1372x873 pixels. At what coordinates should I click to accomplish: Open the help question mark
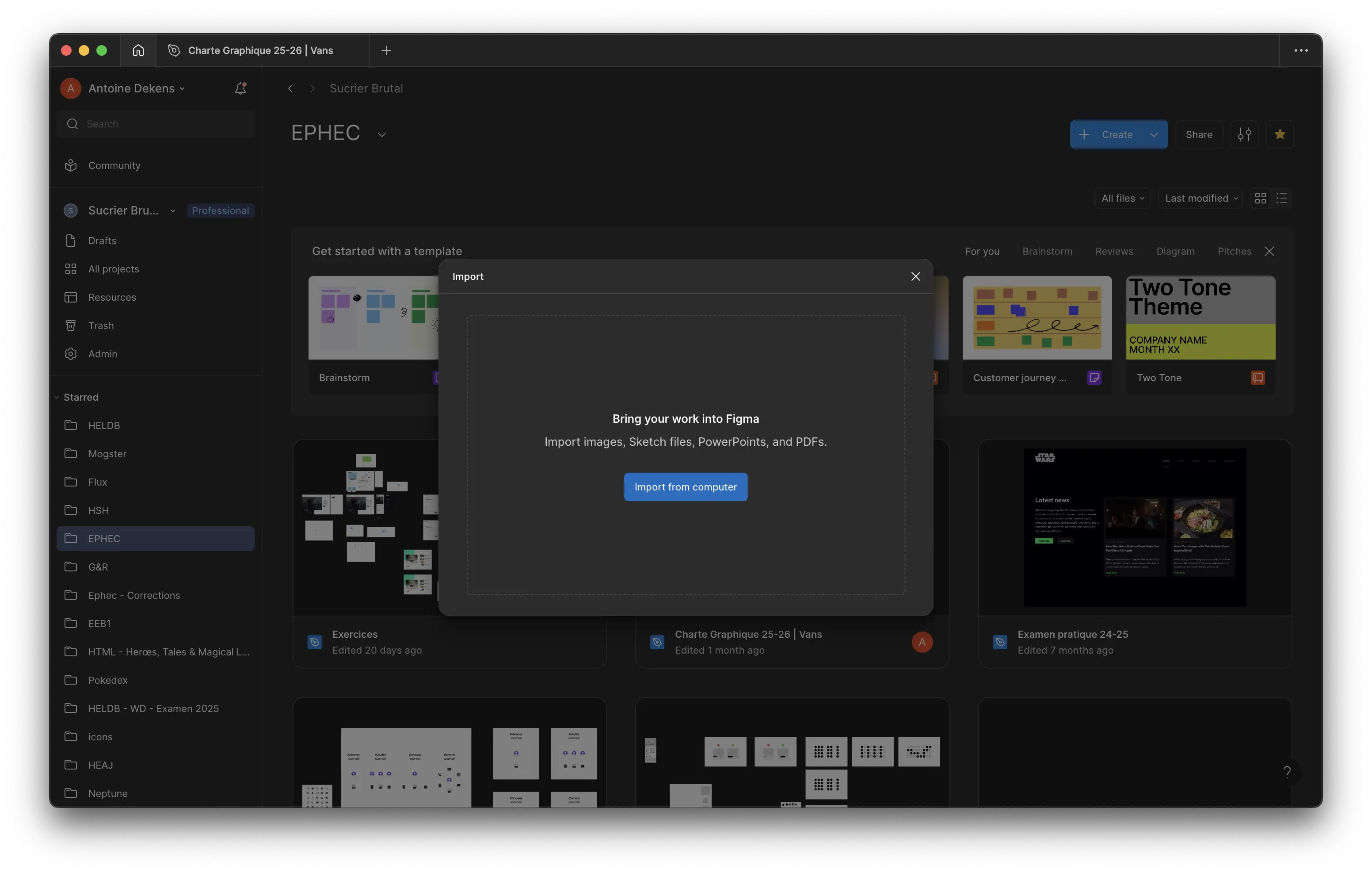[x=1287, y=771]
